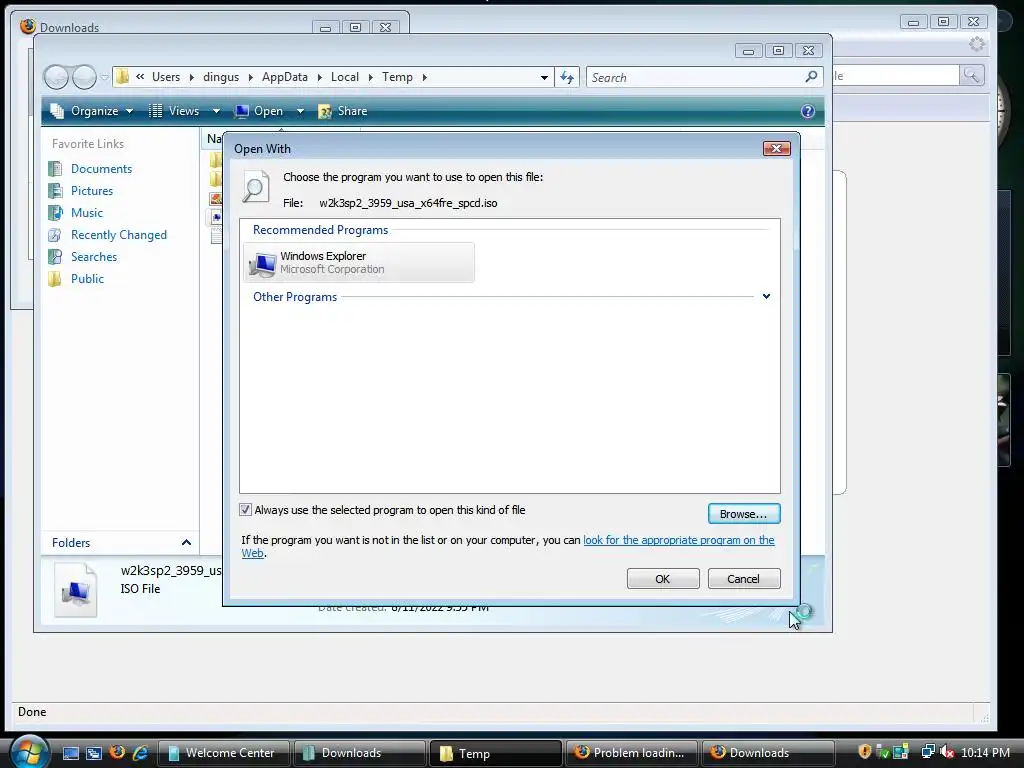Close the Open With dialog

tap(776, 149)
